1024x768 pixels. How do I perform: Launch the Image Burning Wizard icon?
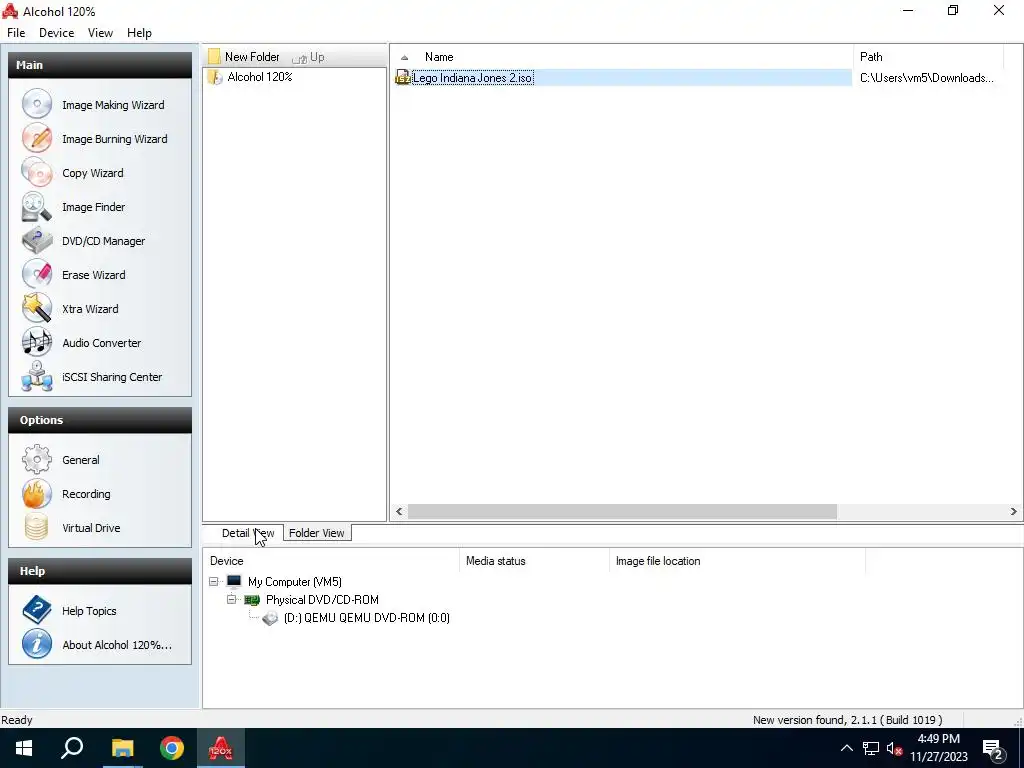37,138
